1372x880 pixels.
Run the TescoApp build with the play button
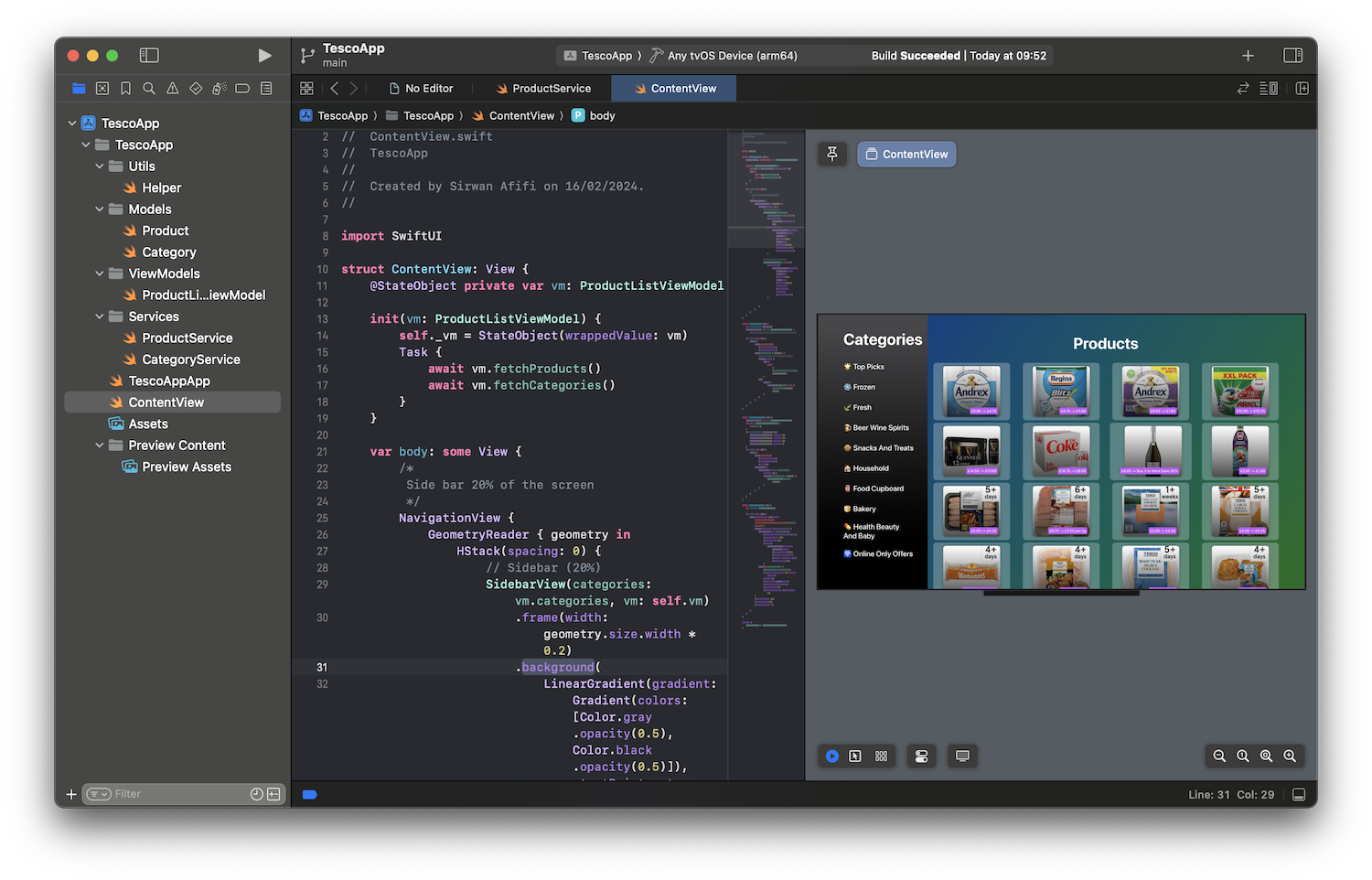(x=264, y=56)
